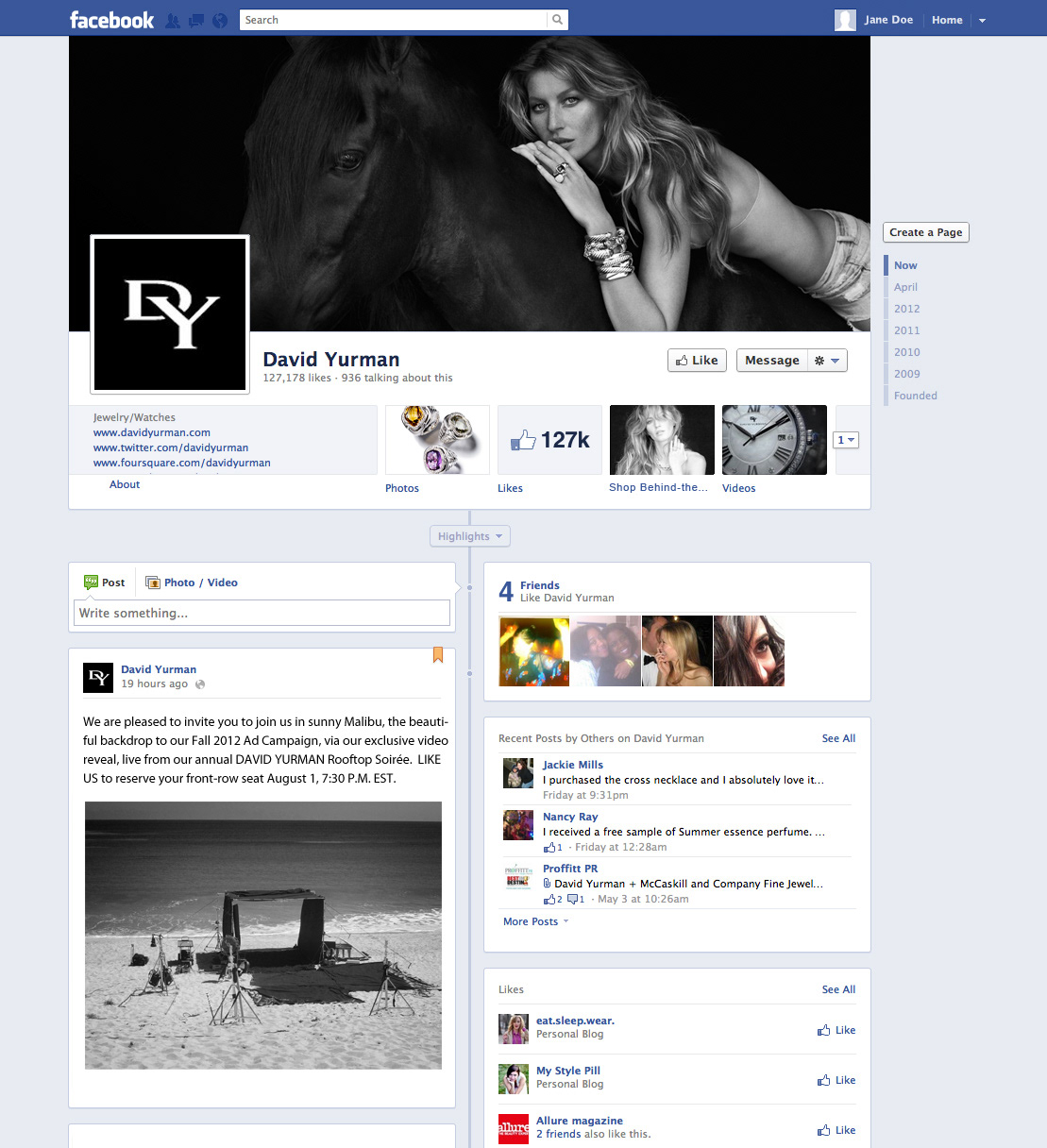Open the DY page profile picture
1047x1148 pixels.
[170, 314]
